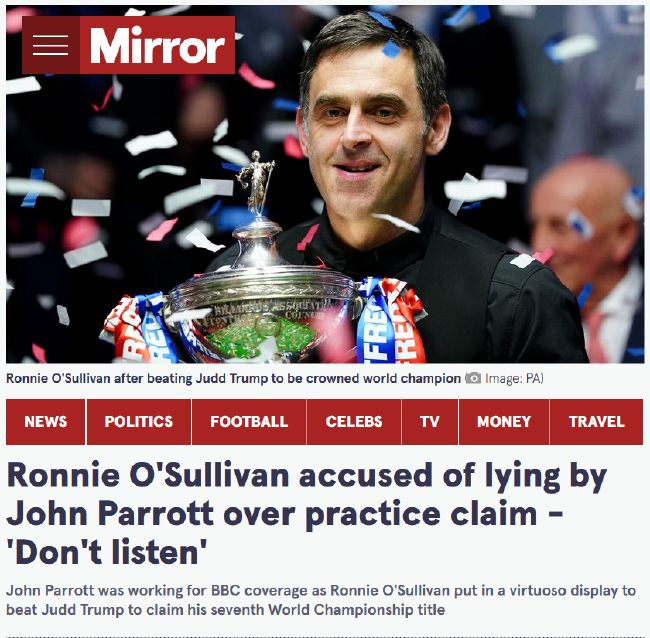
Task: Click the John Parrott BBC coverage subheading
Action: [321, 600]
